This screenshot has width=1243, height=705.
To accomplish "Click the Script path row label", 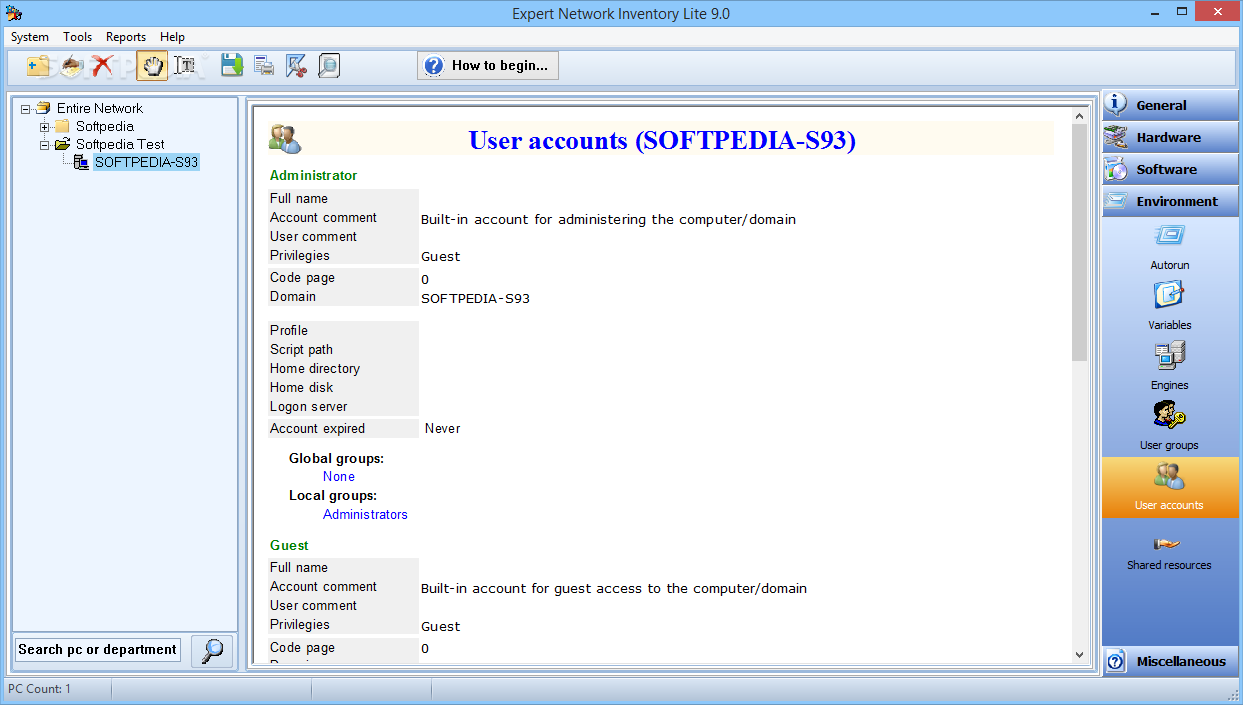I will pos(301,350).
